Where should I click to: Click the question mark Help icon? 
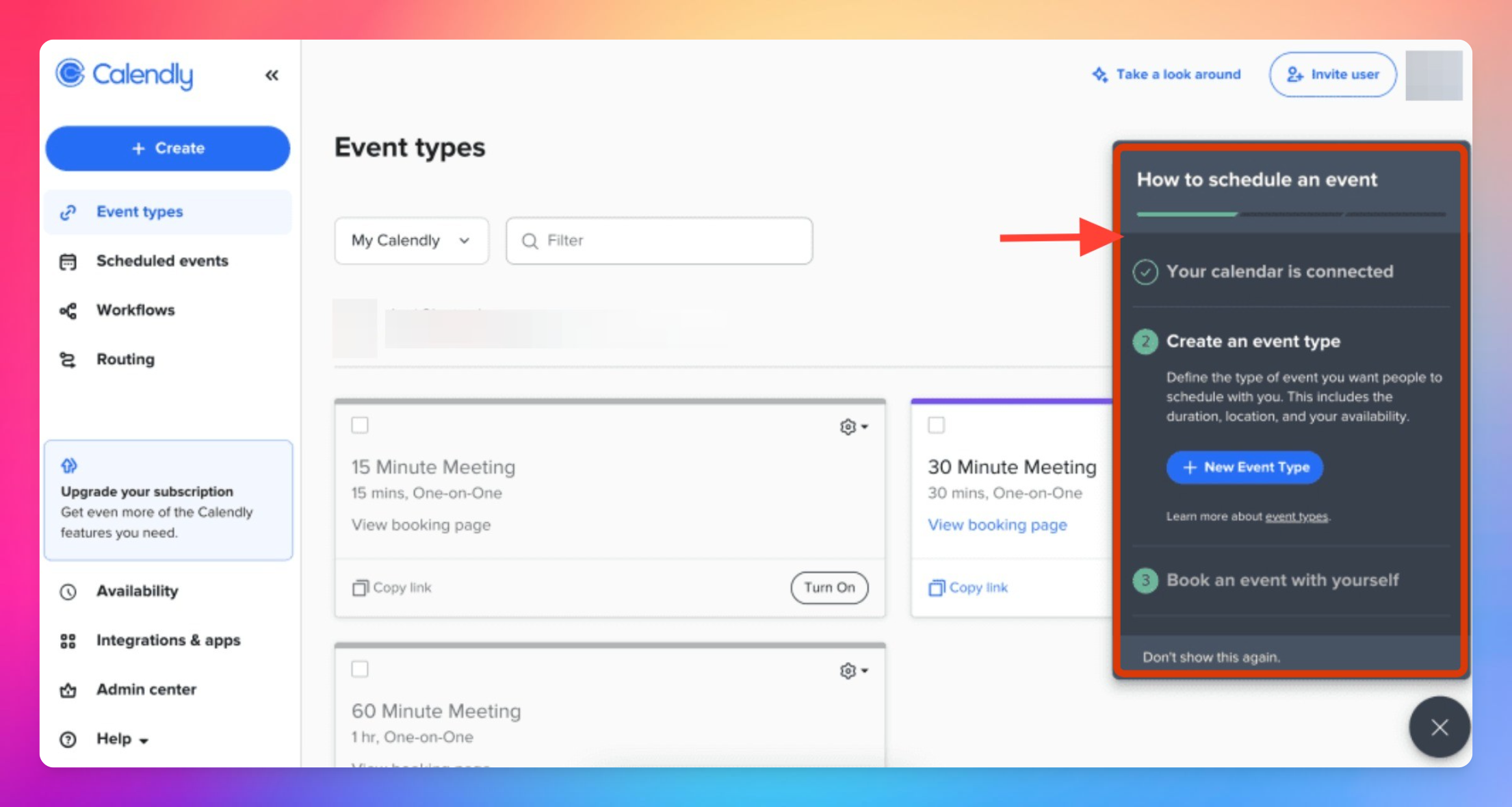point(68,739)
